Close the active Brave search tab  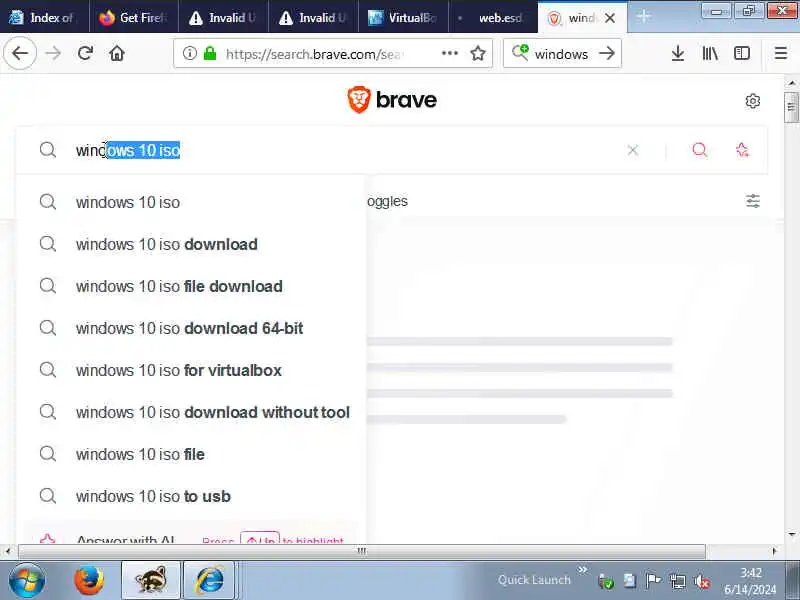coord(610,18)
